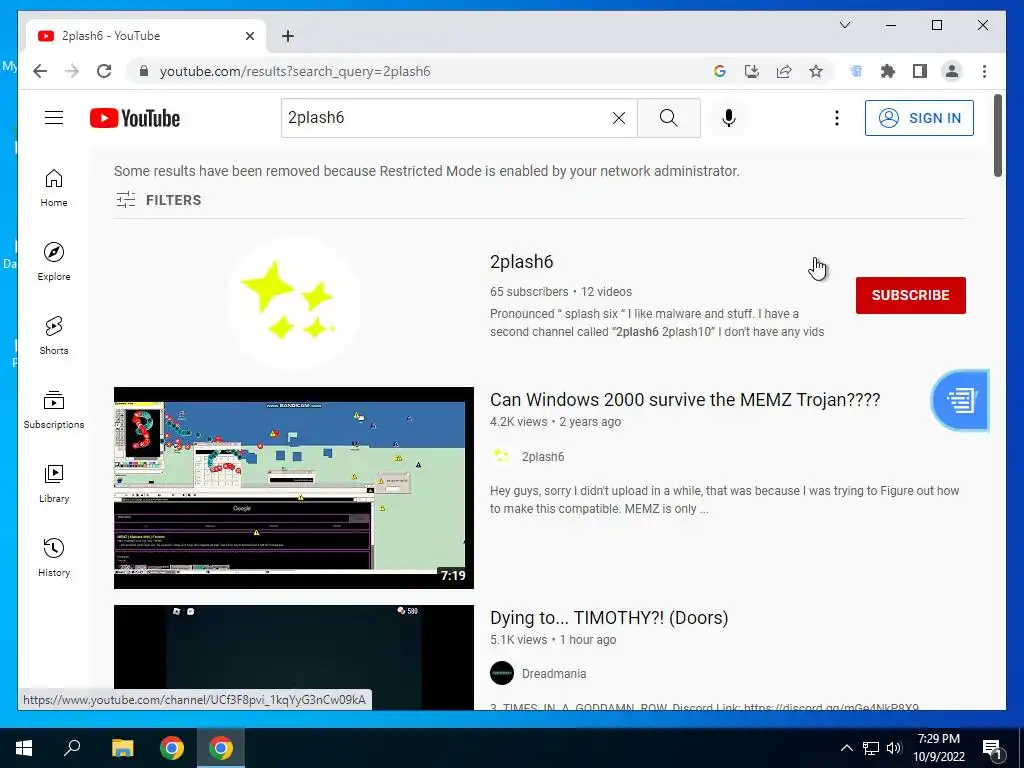Play the MEMZ Trojan video thumbnail
The image size is (1024, 768).
click(294, 488)
